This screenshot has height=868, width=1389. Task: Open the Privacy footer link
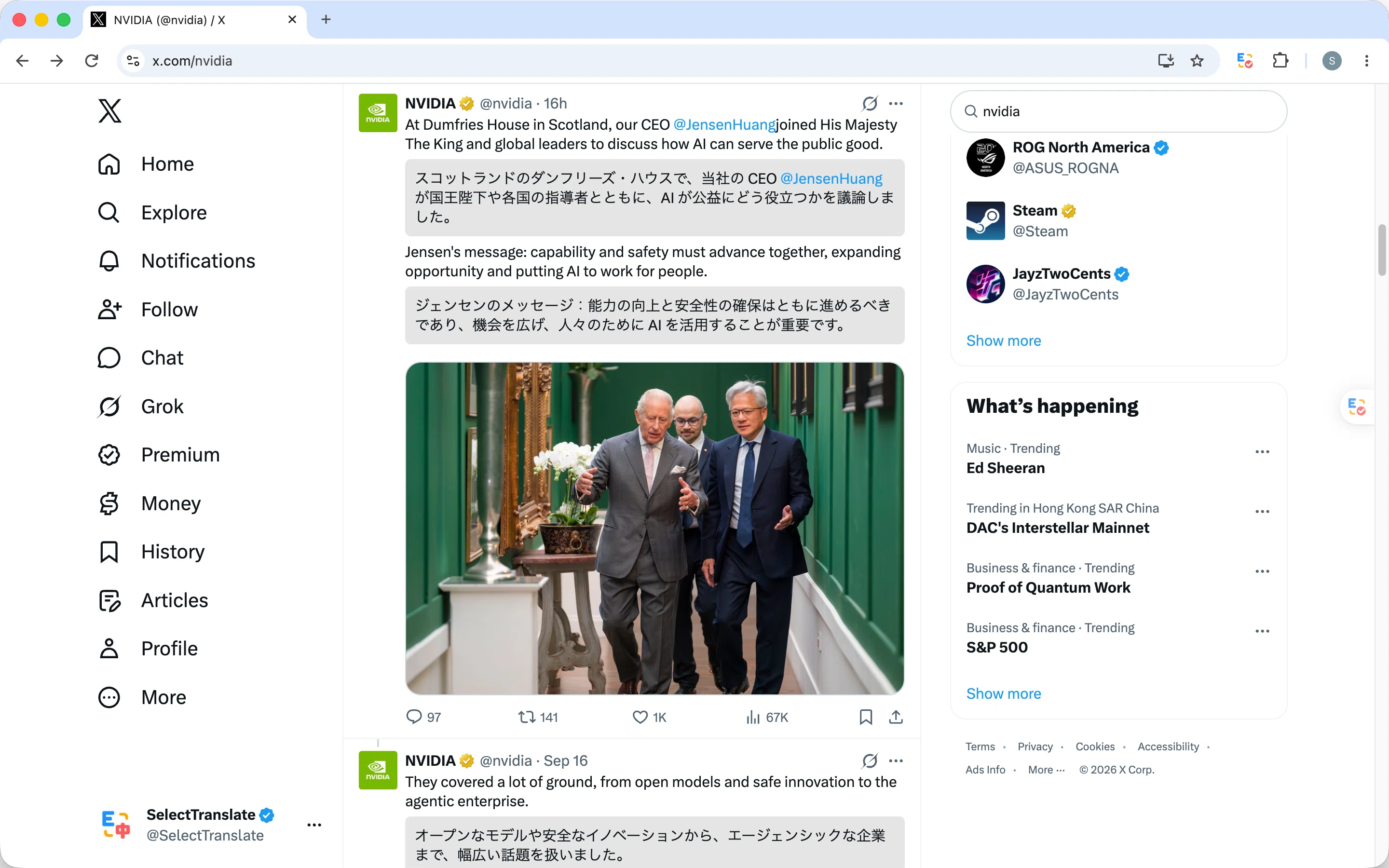pyautogui.click(x=1035, y=746)
